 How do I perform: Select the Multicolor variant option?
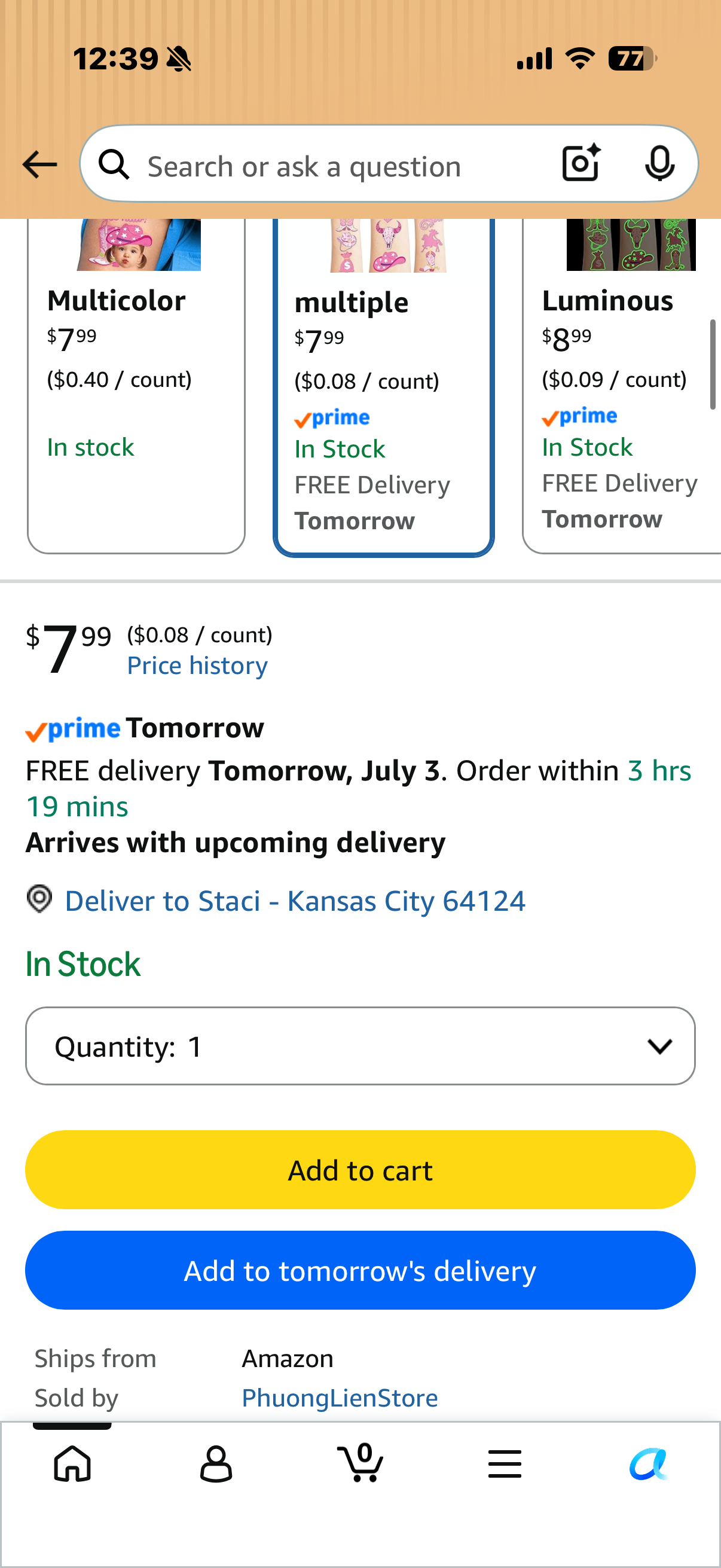coord(136,386)
